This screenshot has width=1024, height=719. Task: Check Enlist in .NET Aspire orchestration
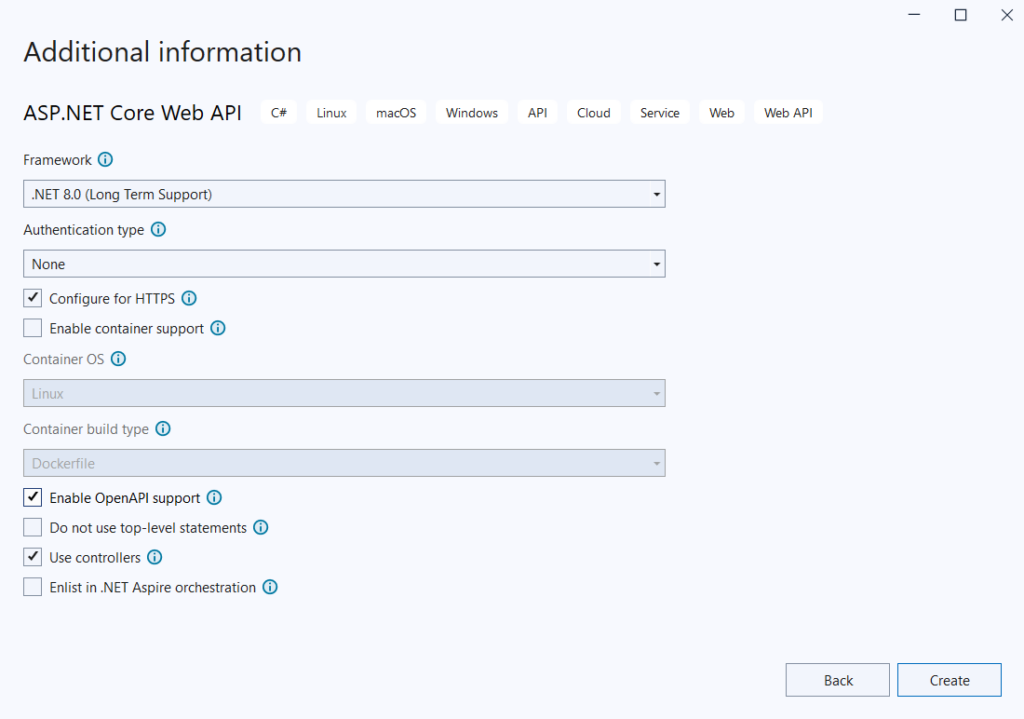tap(33, 587)
